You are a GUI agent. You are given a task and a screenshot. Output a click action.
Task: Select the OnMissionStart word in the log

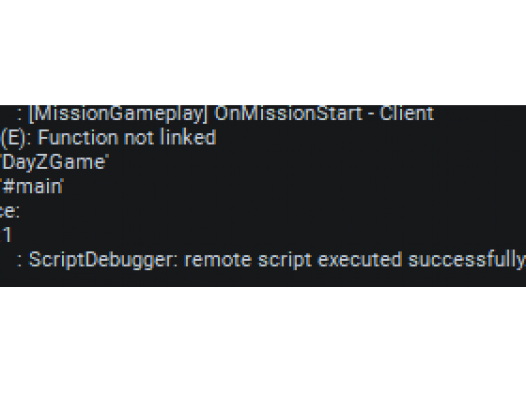pyautogui.click(x=288, y=113)
